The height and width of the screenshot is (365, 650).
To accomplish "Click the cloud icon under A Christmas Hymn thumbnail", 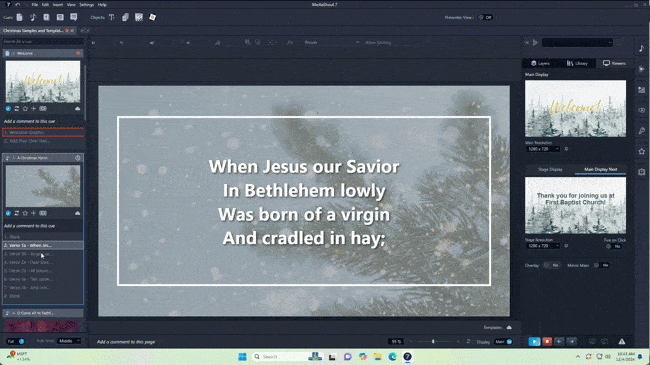I will click(78, 213).
